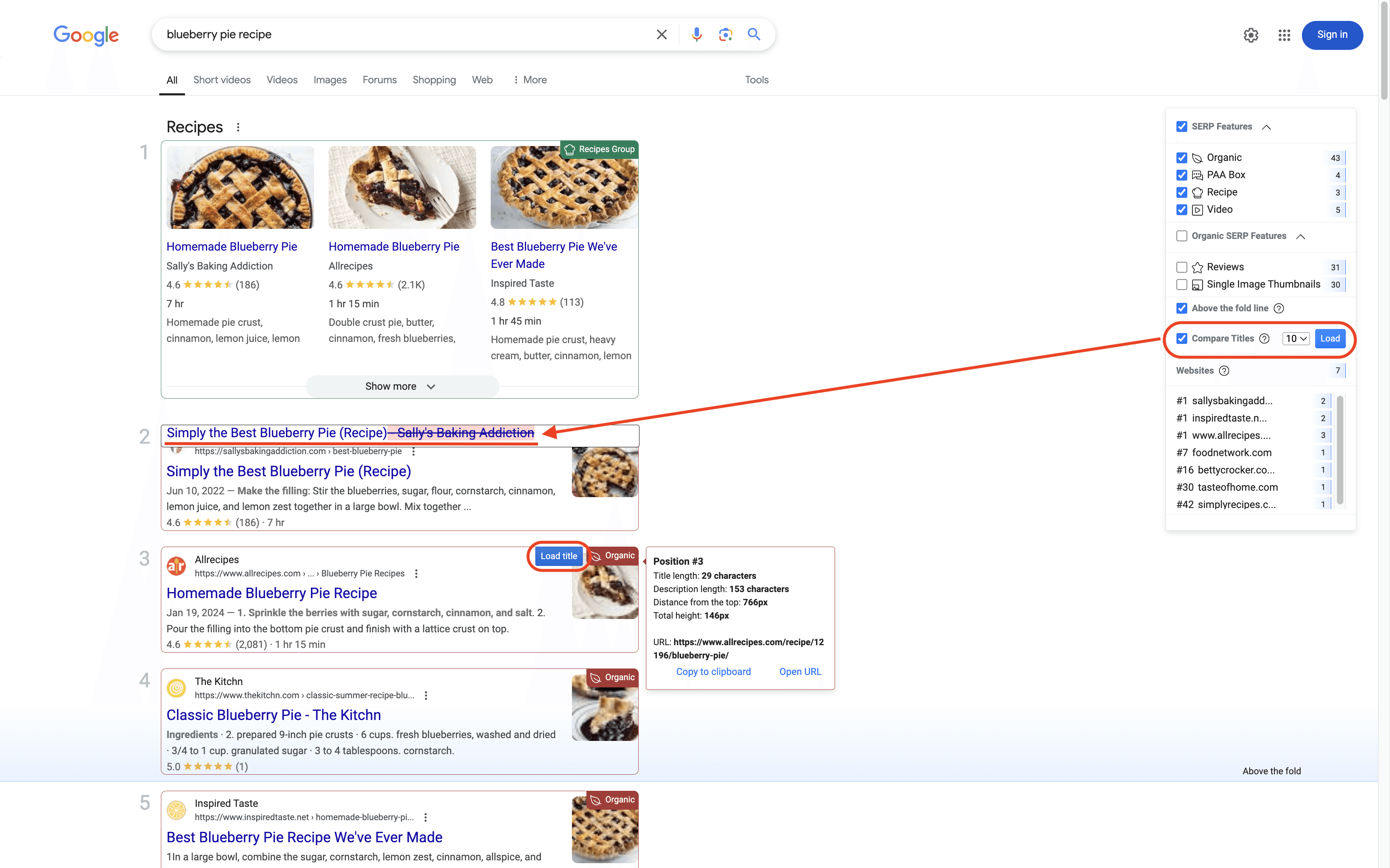Open options for the sallysbakingaddiction result URL
The image size is (1390, 868).
tap(413, 451)
